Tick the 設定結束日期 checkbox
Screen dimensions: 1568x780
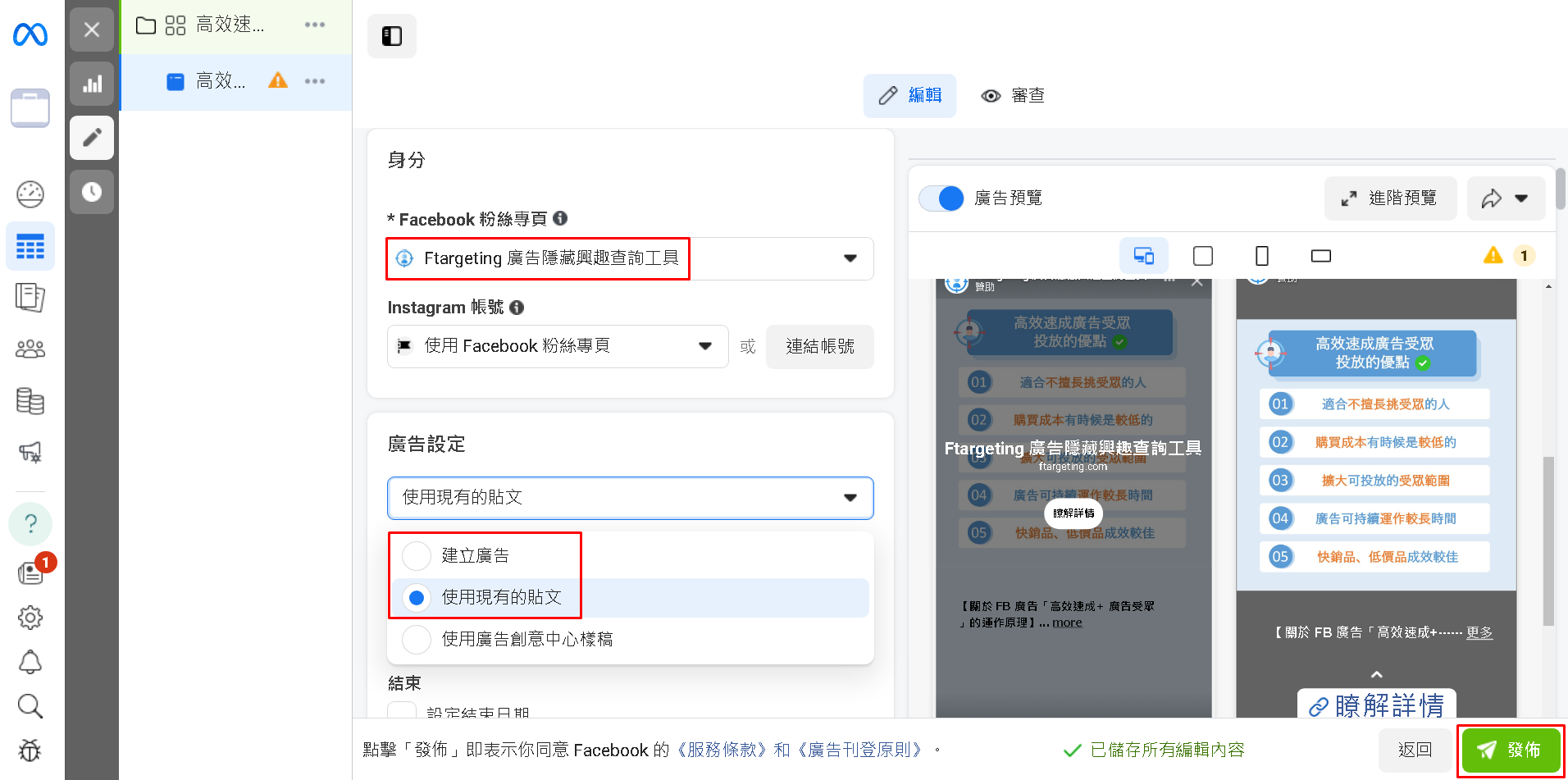pyautogui.click(x=401, y=712)
